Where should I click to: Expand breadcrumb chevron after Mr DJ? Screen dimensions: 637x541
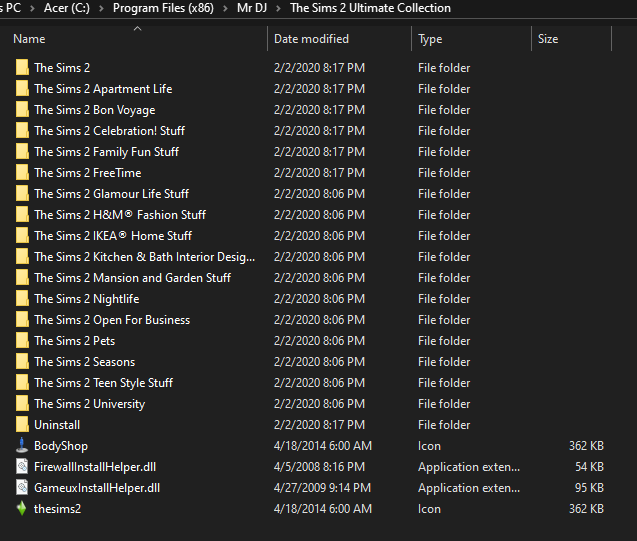tap(278, 8)
